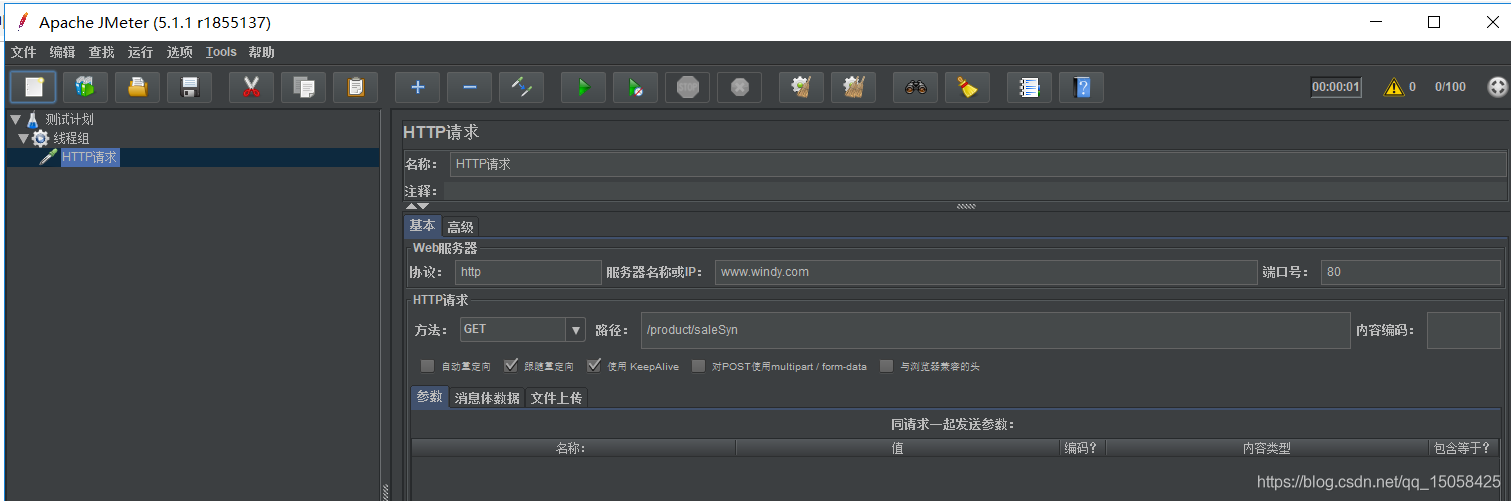This screenshot has width=1511, height=501.
Task: Click the 端口号 field showing 80
Action: [x=1411, y=272]
